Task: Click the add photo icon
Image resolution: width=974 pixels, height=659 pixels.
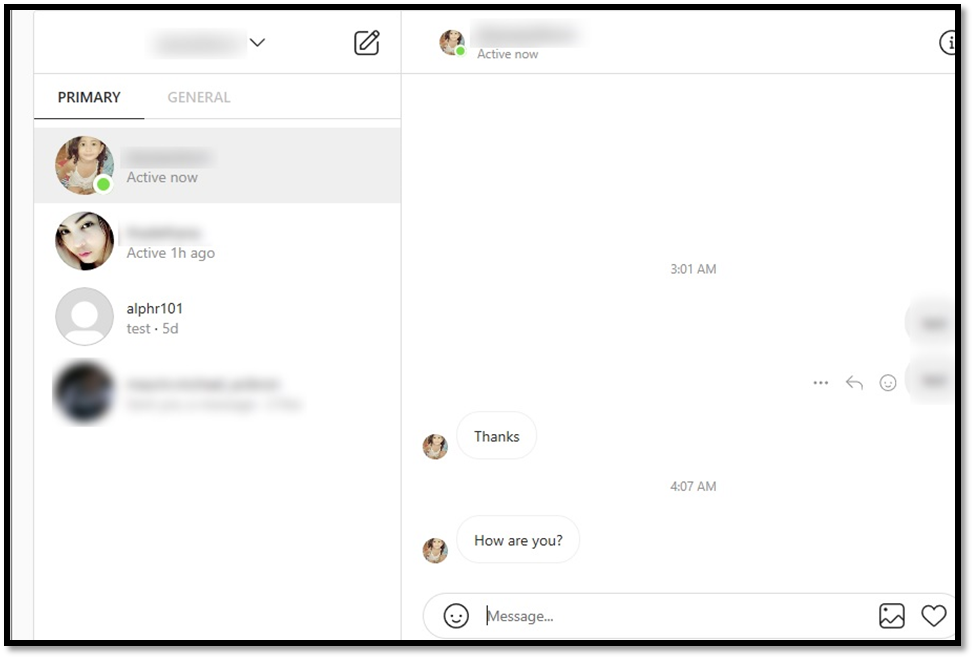Action: [x=891, y=616]
